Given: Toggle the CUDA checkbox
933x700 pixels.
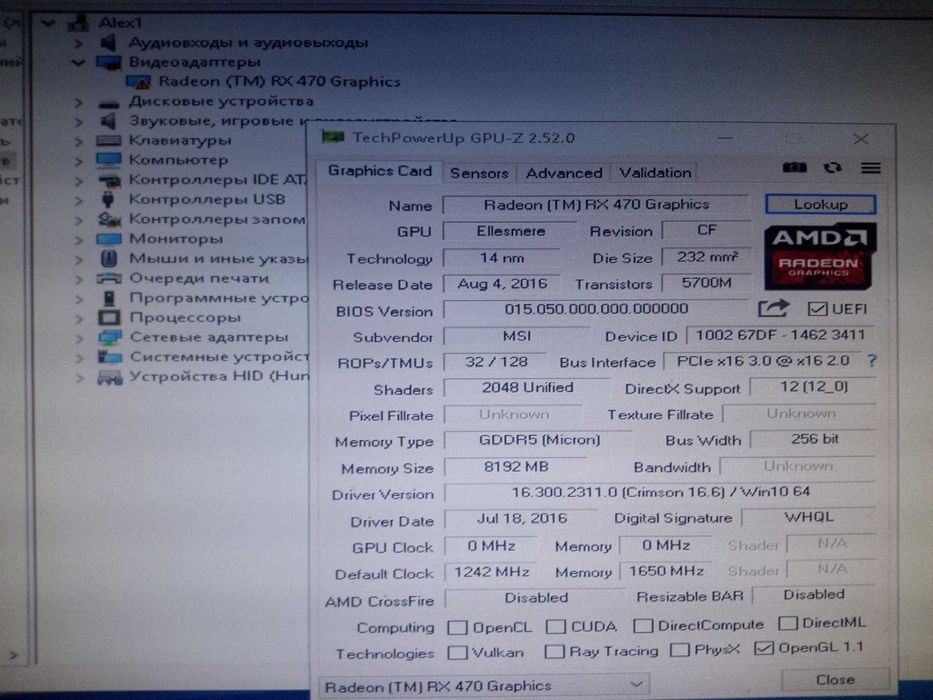Looking at the screenshot, I should coord(556,626).
